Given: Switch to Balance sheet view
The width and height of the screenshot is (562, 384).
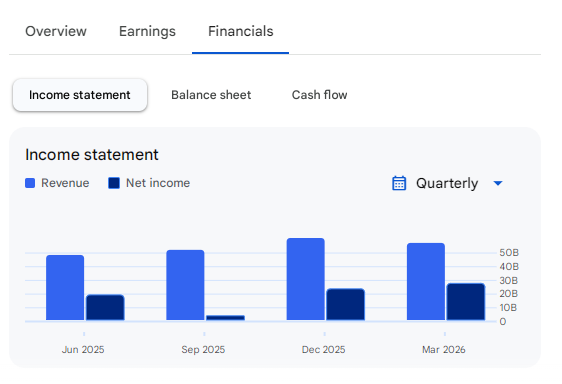Looking at the screenshot, I should pyautogui.click(x=211, y=95).
